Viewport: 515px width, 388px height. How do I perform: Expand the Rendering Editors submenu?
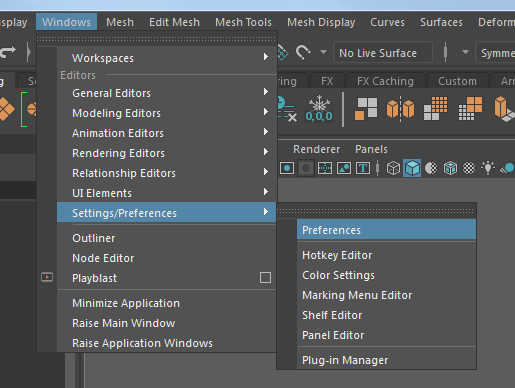click(167, 153)
